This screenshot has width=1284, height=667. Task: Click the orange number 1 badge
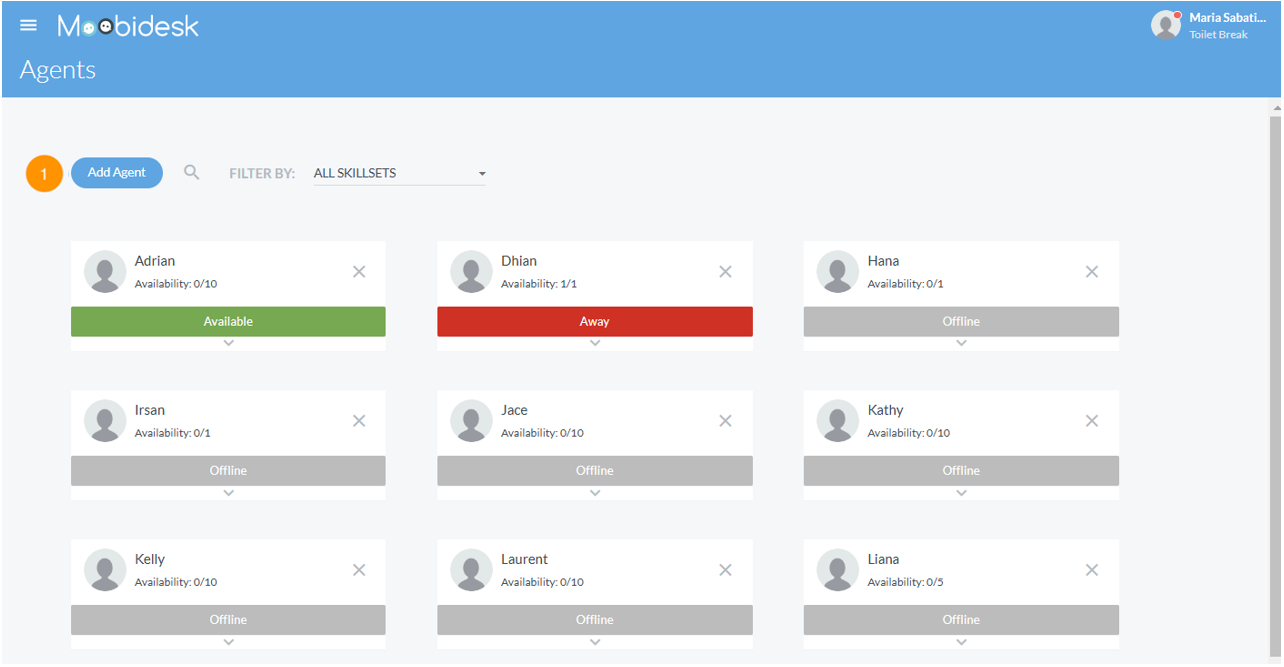[44, 174]
